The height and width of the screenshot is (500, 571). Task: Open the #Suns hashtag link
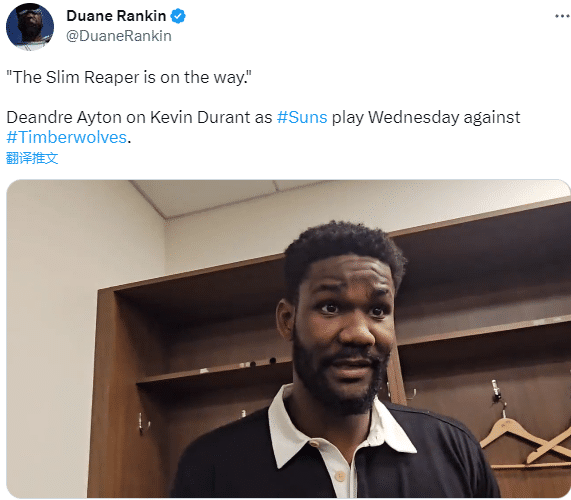(x=302, y=117)
